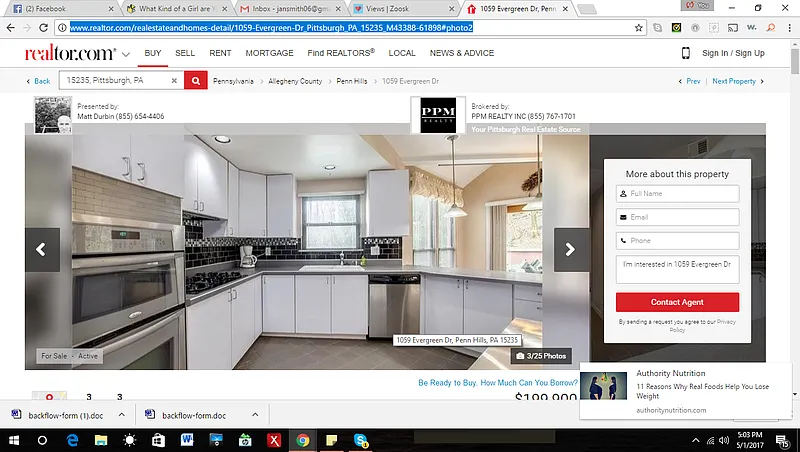800x452 pixels.
Task: Close the Zoosk Views tab
Action: [x=451, y=9]
